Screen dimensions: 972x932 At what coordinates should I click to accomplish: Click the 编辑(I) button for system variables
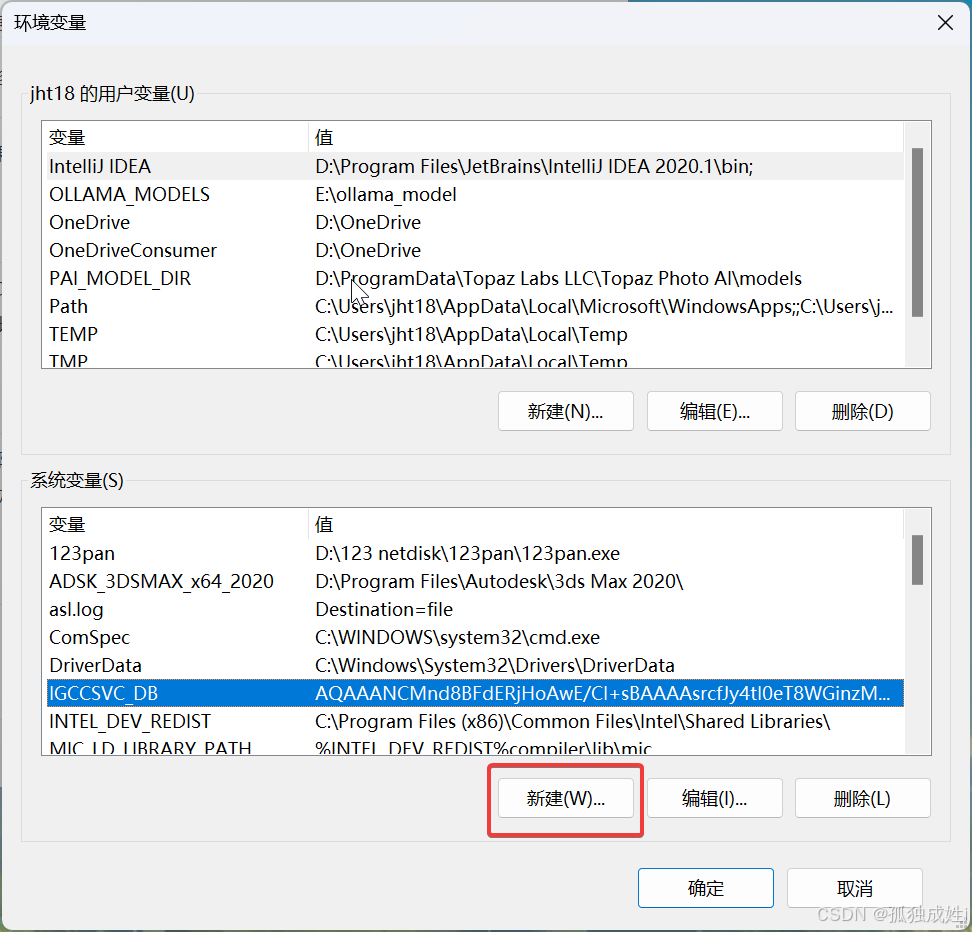click(714, 797)
